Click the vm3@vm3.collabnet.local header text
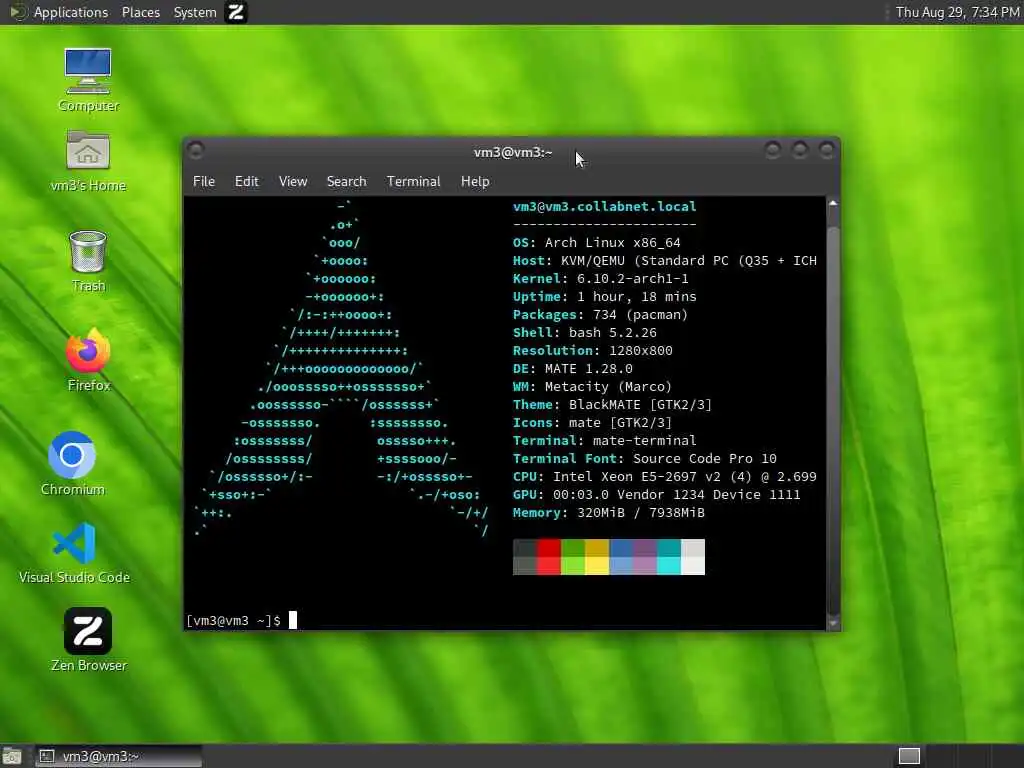The image size is (1024, 768). point(605,206)
